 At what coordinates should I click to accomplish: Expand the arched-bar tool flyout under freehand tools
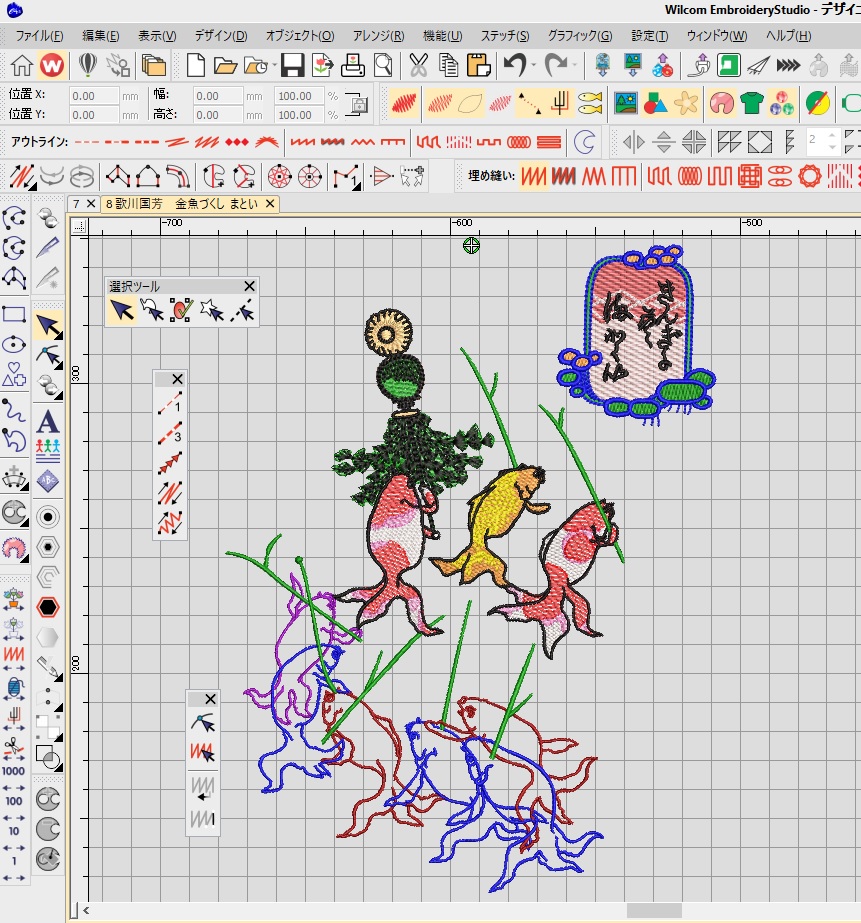pyautogui.click(x=25, y=487)
